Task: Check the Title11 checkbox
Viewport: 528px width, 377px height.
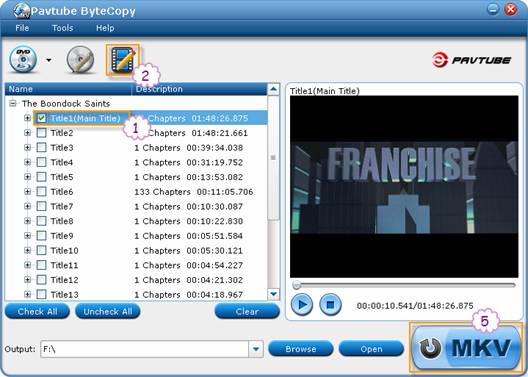Action: click(x=41, y=265)
